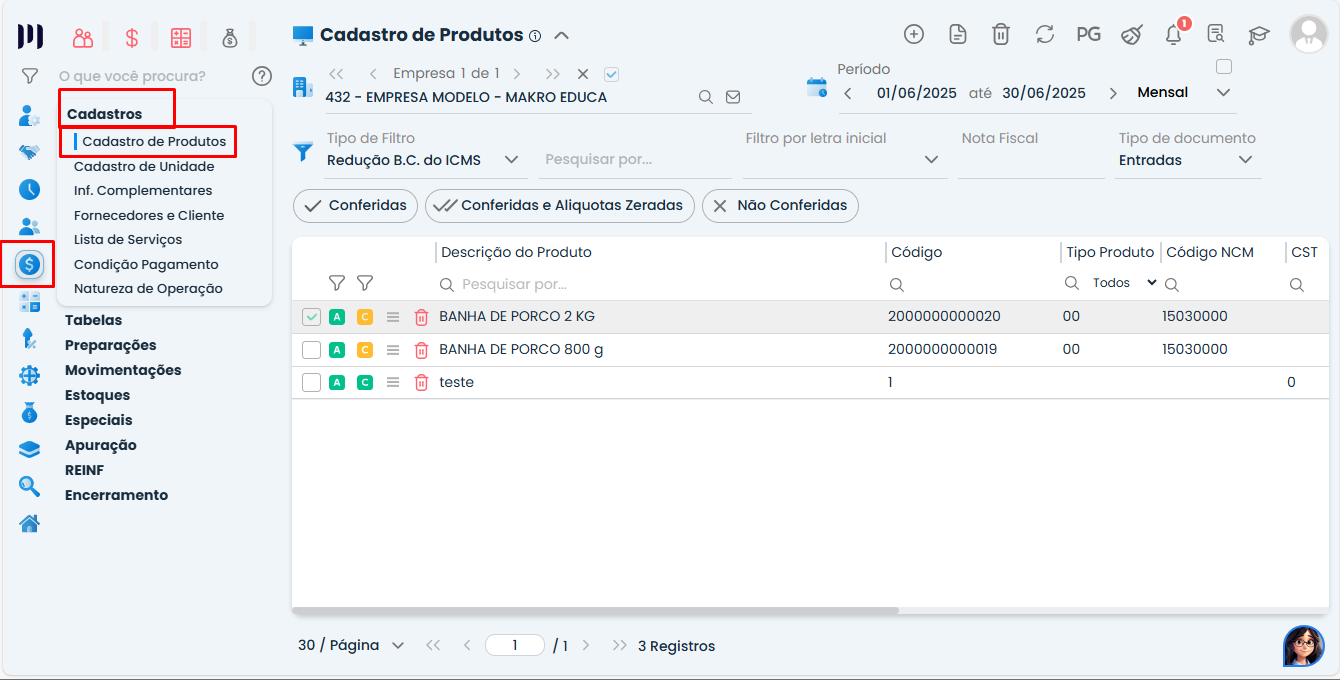Toggle the checkbox beside the company selector
Image resolution: width=1340 pixels, height=680 pixels.
pos(612,74)
